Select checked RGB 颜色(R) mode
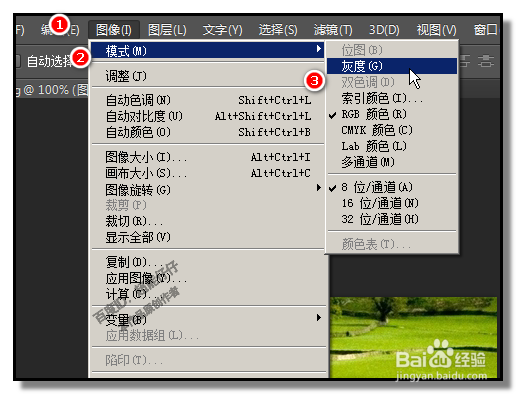The height and width of the screenshot is (394, 516). (392, 114)
